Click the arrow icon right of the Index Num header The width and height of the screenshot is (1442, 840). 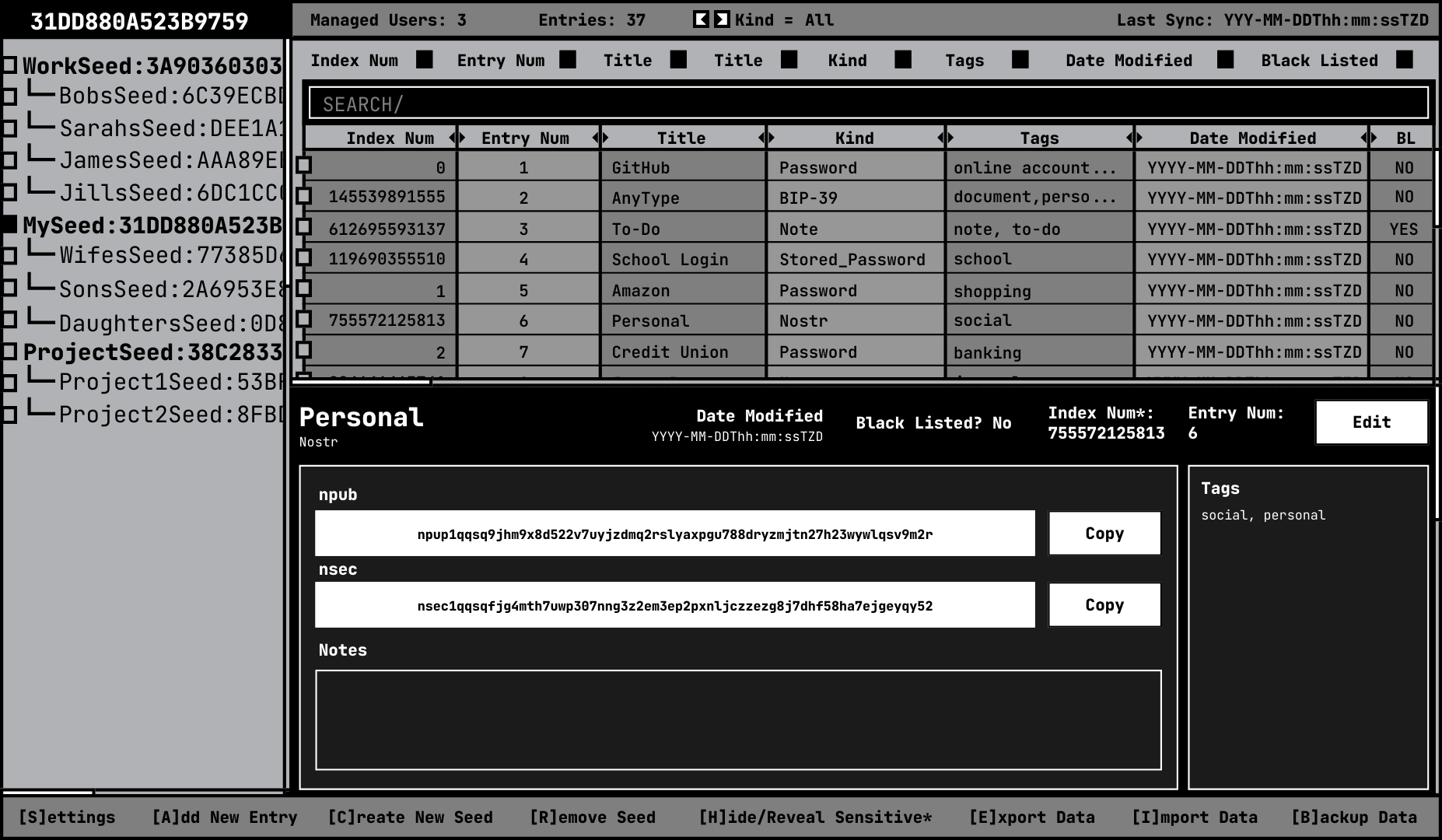tap(453, 138)
